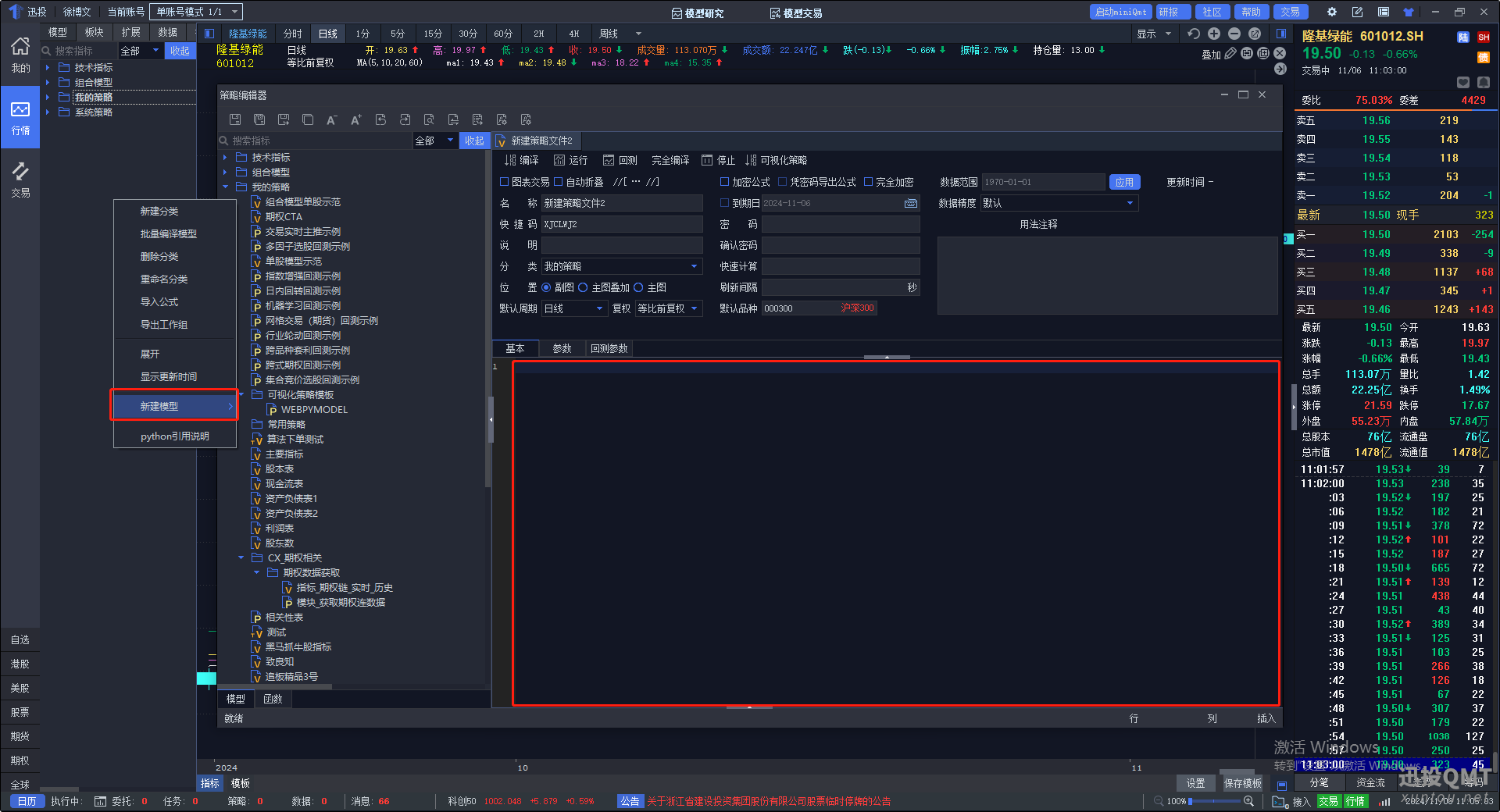
Task: Open the skin (shirt) theme icon
Action: pyautogui.click(x=1409, y=12)
